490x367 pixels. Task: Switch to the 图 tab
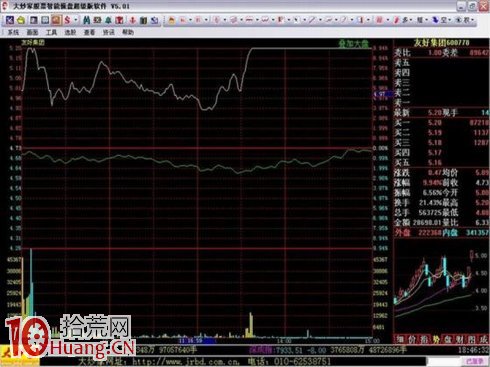(x=472, y=339)
